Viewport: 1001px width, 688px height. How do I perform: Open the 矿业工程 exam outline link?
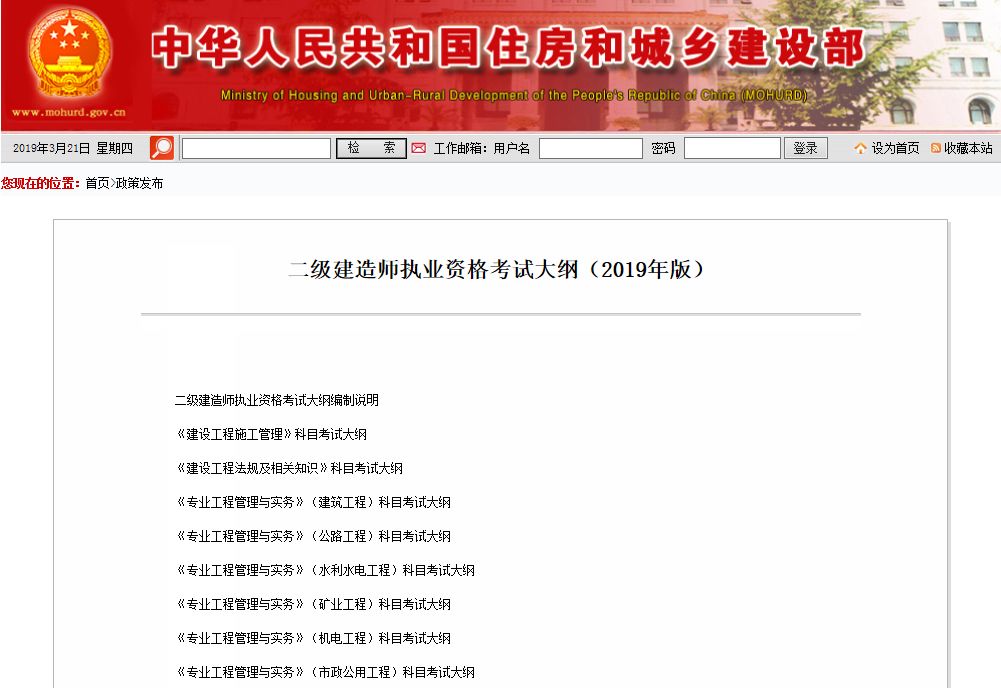[x=313, y=604]
